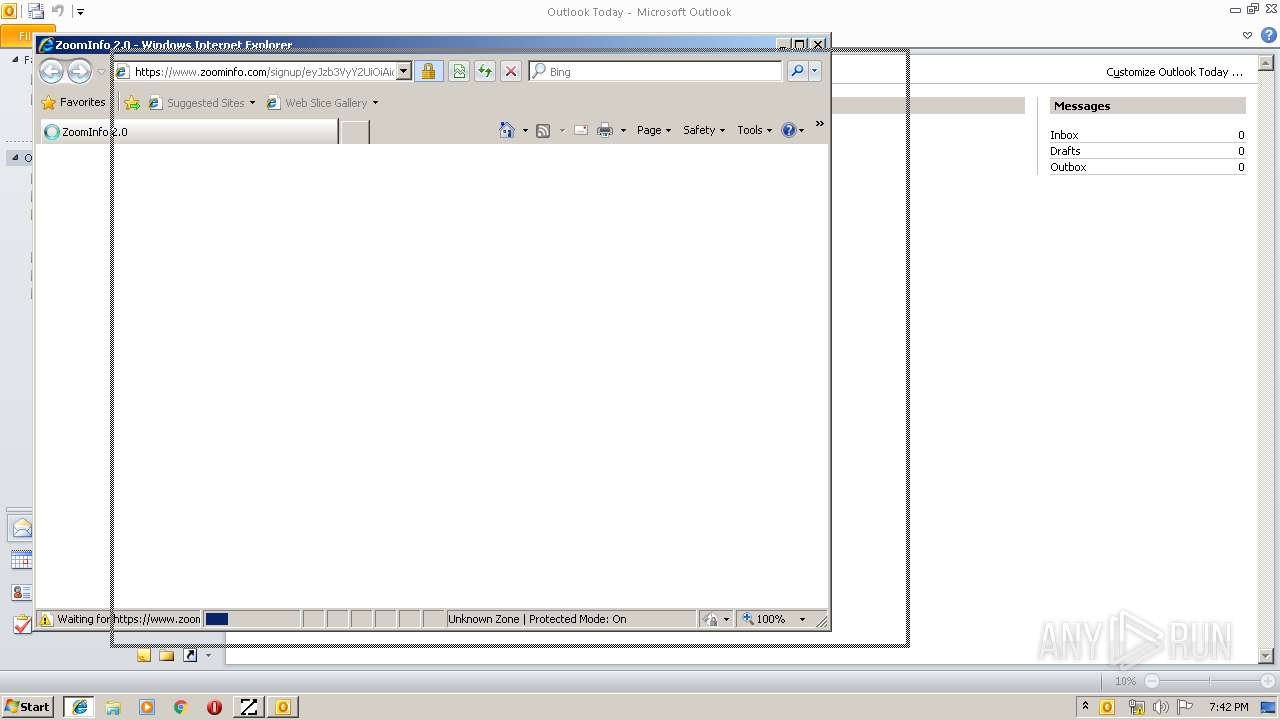The width and height of the screenshot is (1280, 720).
Task: Open Outbox in Outlook Messages
Action: (1068, 167)
